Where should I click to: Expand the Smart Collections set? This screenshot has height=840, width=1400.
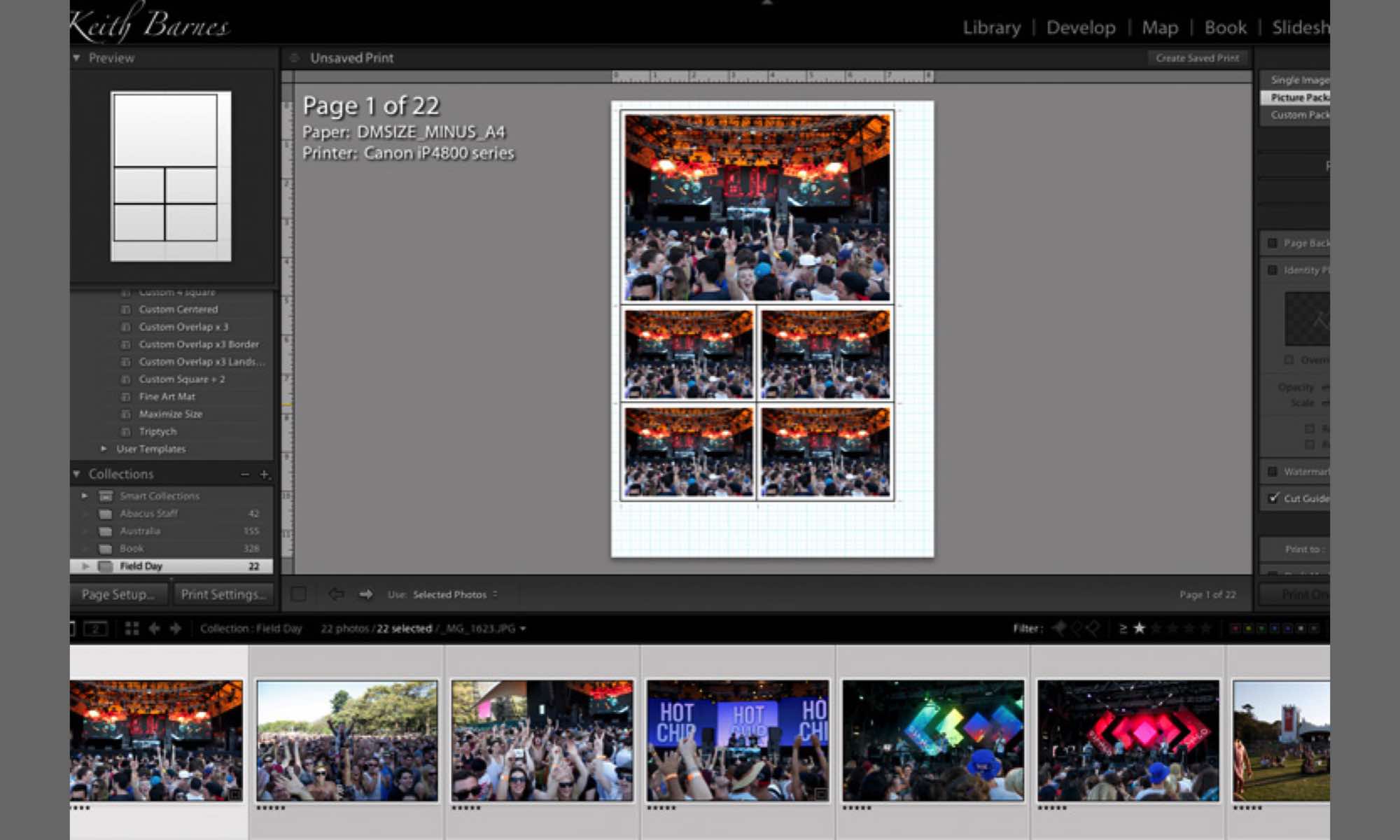click(x=85, y=496)
